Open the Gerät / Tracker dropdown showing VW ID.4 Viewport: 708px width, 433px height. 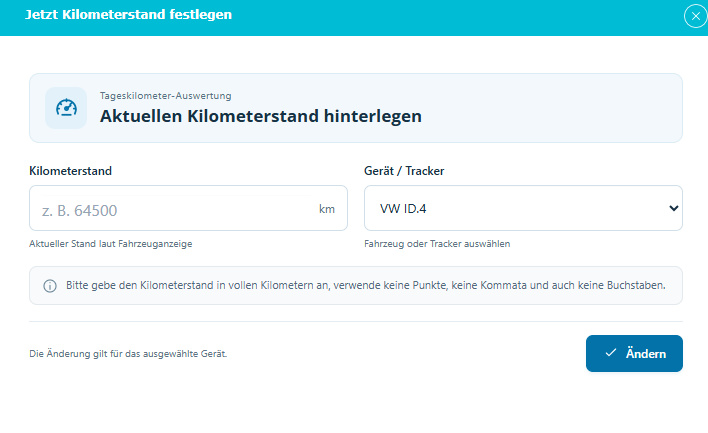tap(523, 208)
